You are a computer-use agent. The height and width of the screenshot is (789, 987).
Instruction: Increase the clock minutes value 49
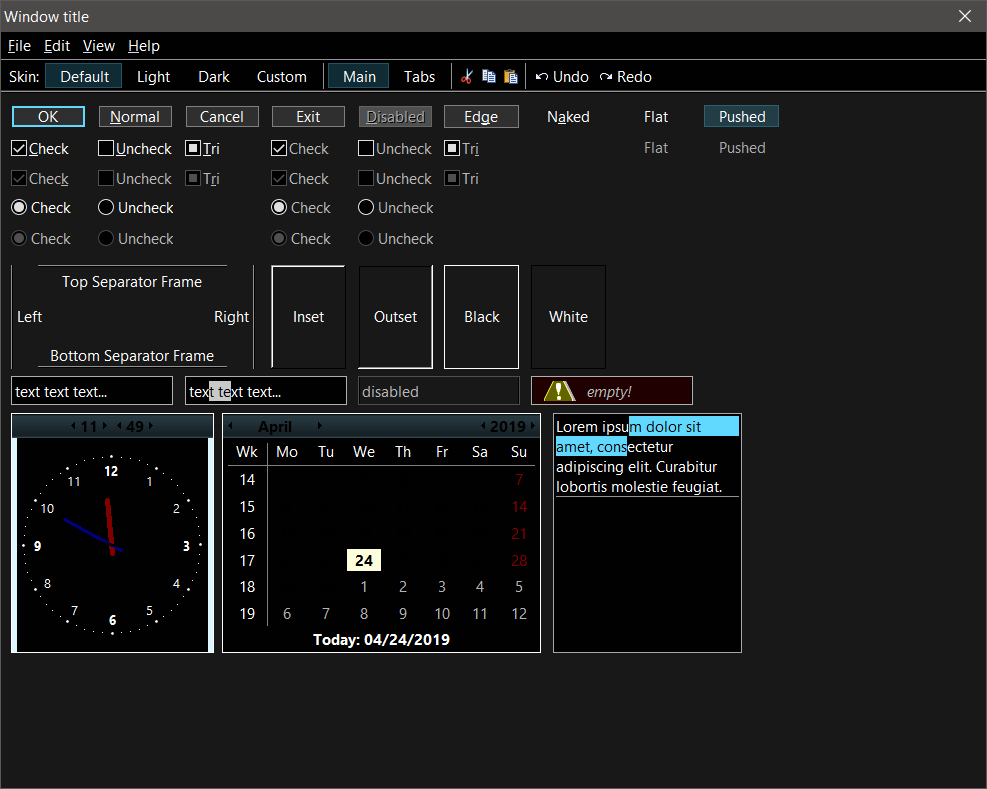tap(151, 426)
